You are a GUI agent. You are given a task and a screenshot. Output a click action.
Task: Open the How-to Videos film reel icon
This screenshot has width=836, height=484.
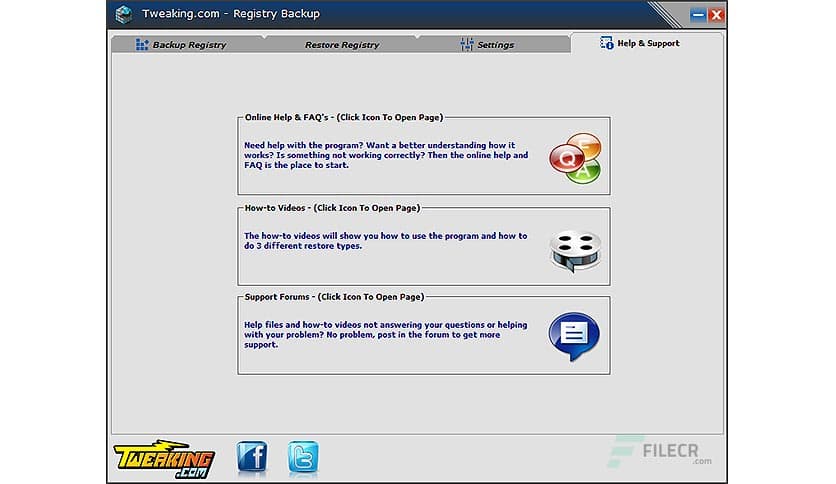click(575, 250)
